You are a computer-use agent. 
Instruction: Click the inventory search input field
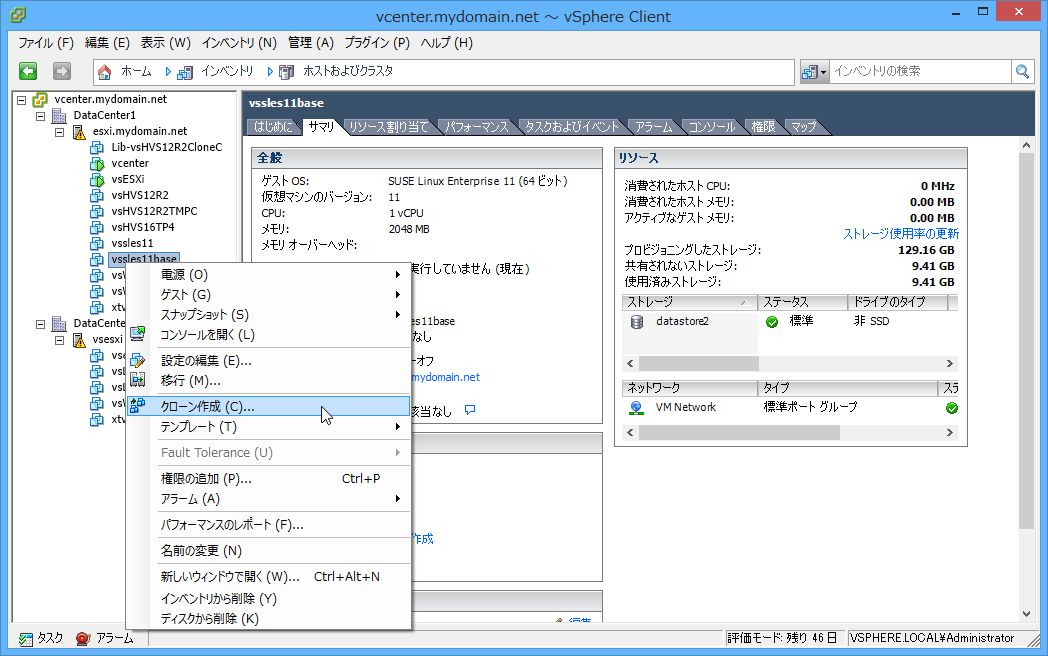pos(921,71)
